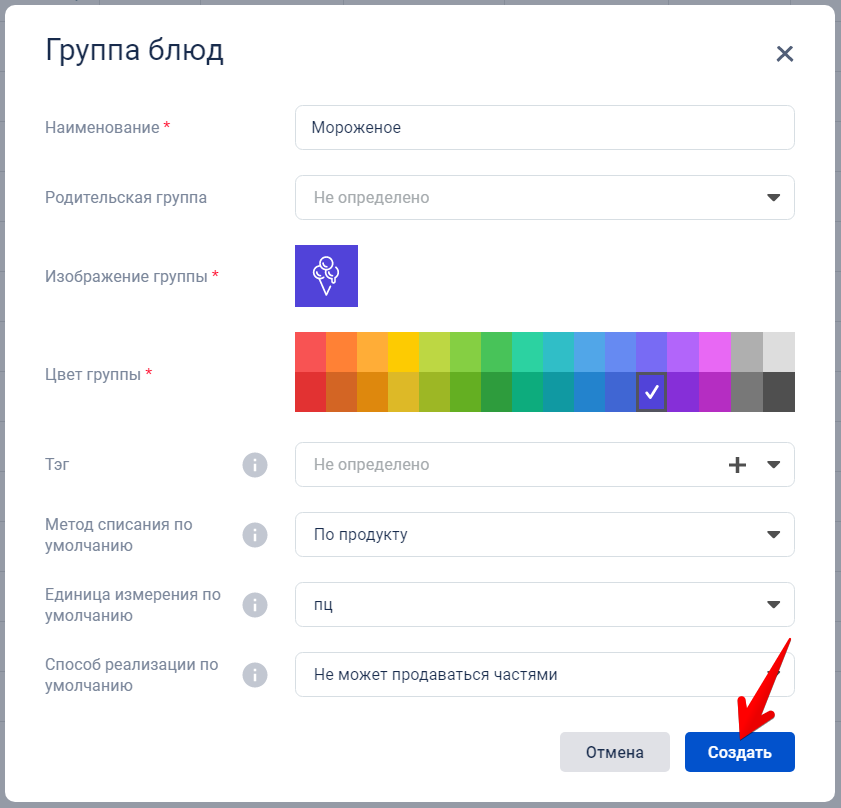Click the Изображение группы label
This screenshot has width=841, height=808.
tap(126, 276)
